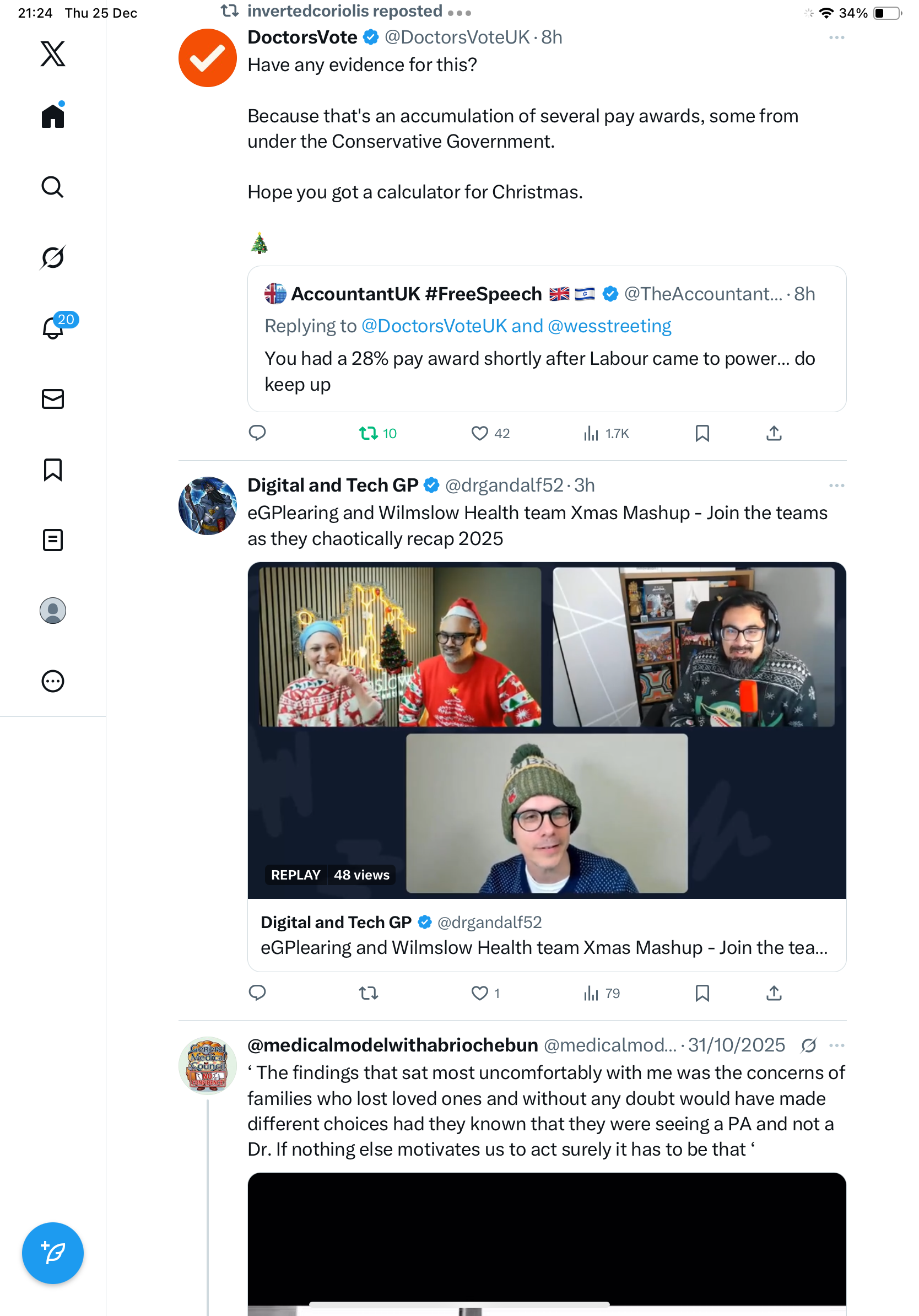Compose a new post

[53, 1253]
